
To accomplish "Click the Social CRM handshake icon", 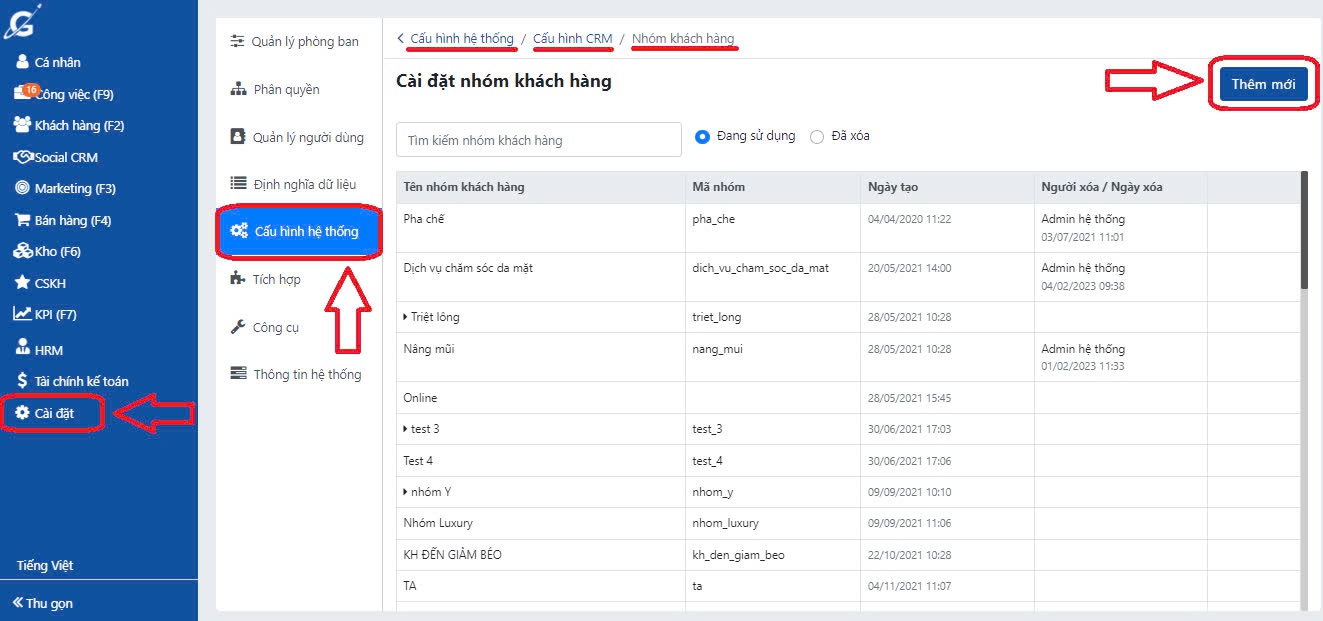I will 23,157.
